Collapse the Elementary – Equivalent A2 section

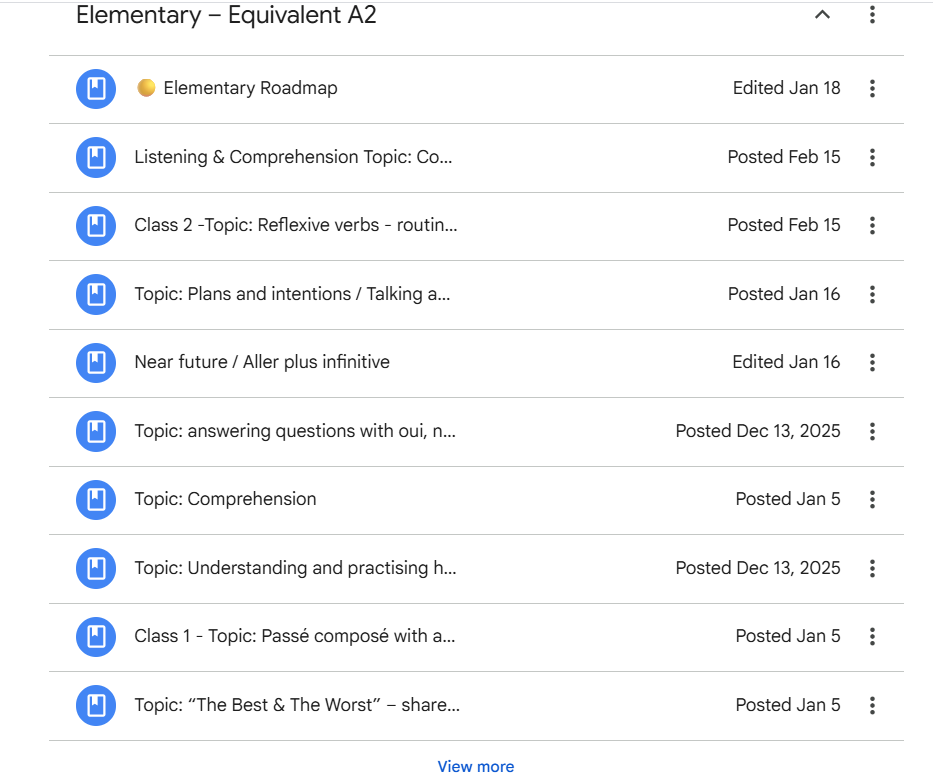(823, 15)
